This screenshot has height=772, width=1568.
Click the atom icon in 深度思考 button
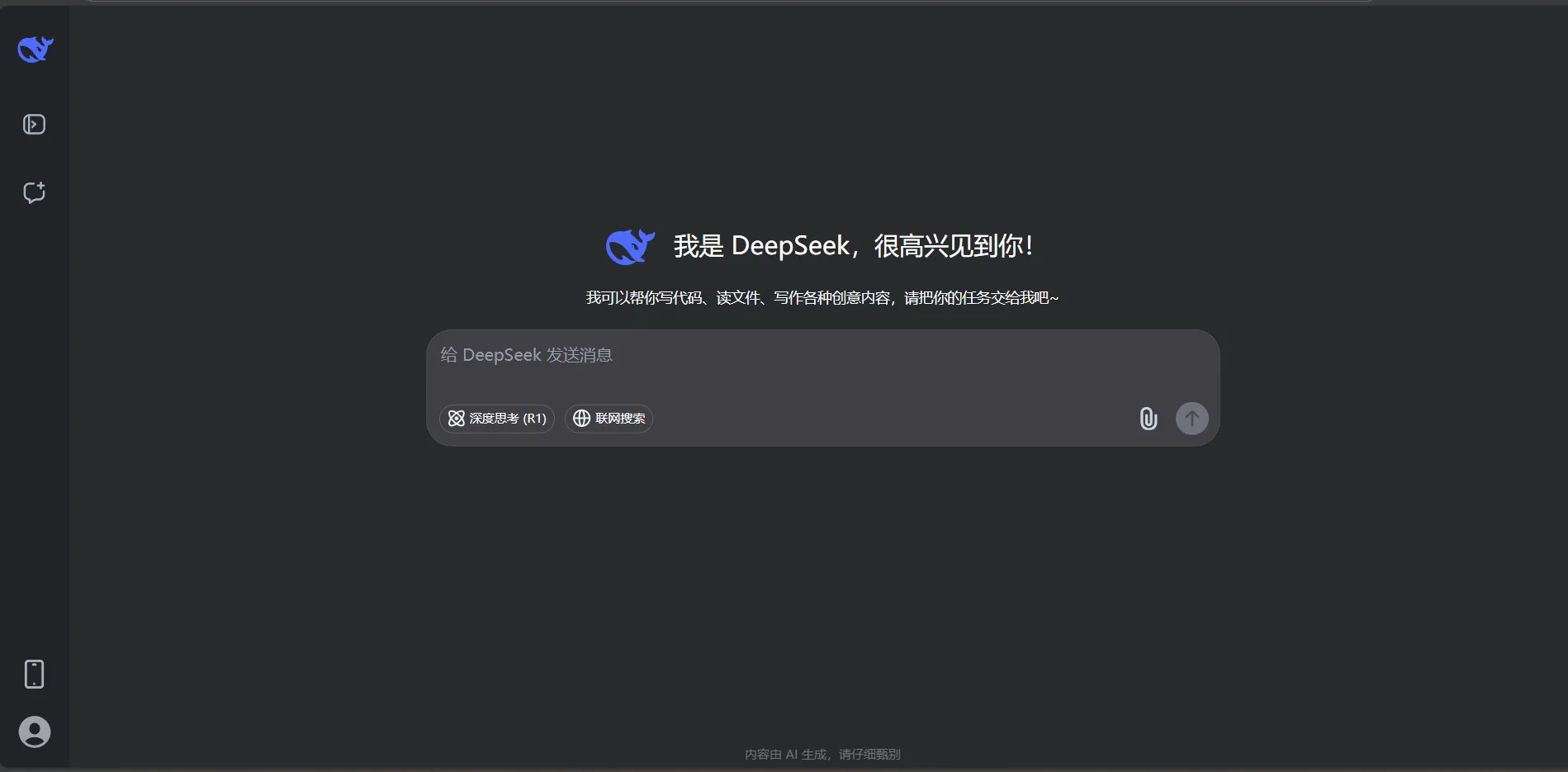[457, 419]
